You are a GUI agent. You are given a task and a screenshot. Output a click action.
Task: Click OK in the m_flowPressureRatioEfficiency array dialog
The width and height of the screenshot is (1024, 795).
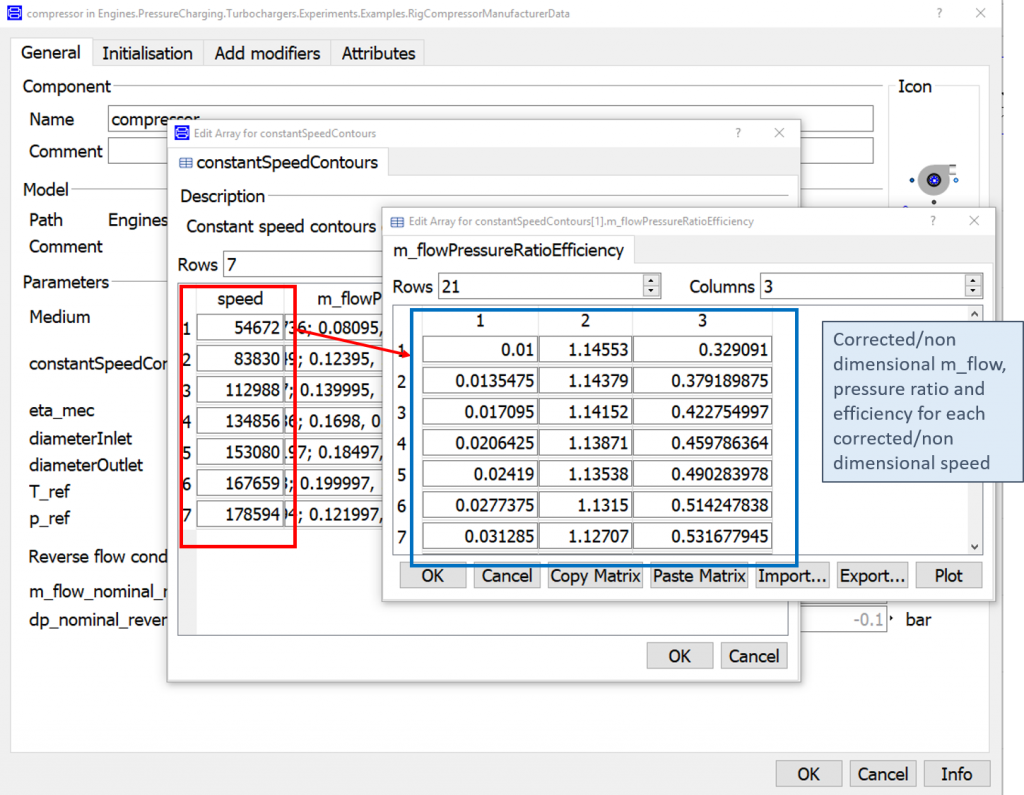(432, 576)
